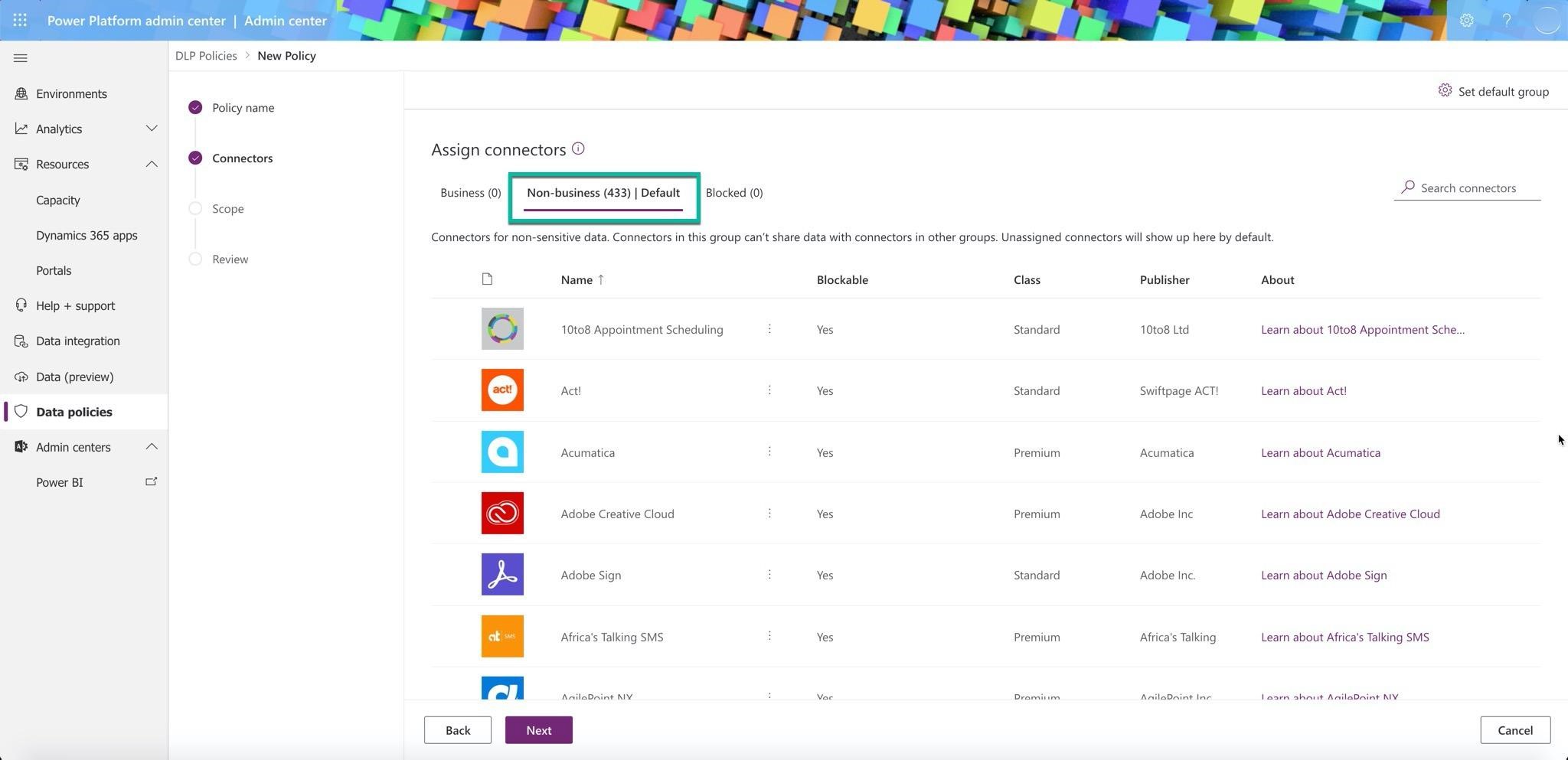Click the Blockable column header
This screenshot has width=1568, height=760.
(842, 279)
